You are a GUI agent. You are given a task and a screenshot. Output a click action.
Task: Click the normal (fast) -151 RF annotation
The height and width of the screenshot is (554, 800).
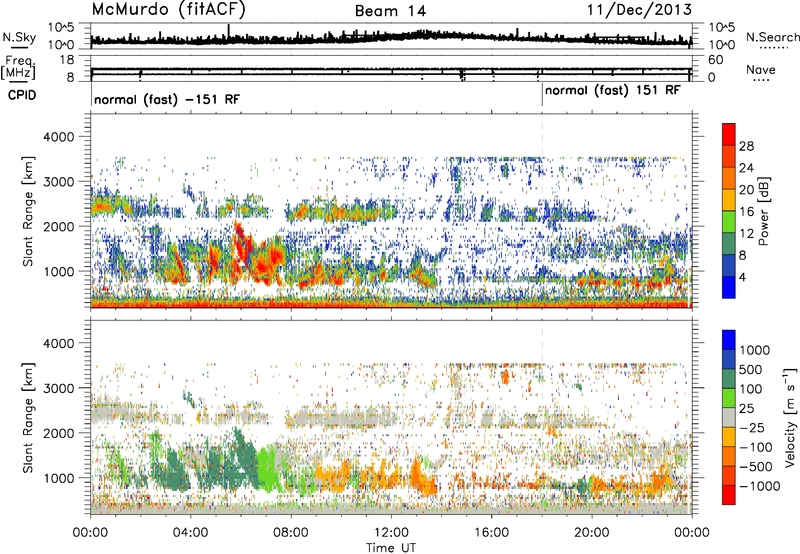click(x=167, y=99)
